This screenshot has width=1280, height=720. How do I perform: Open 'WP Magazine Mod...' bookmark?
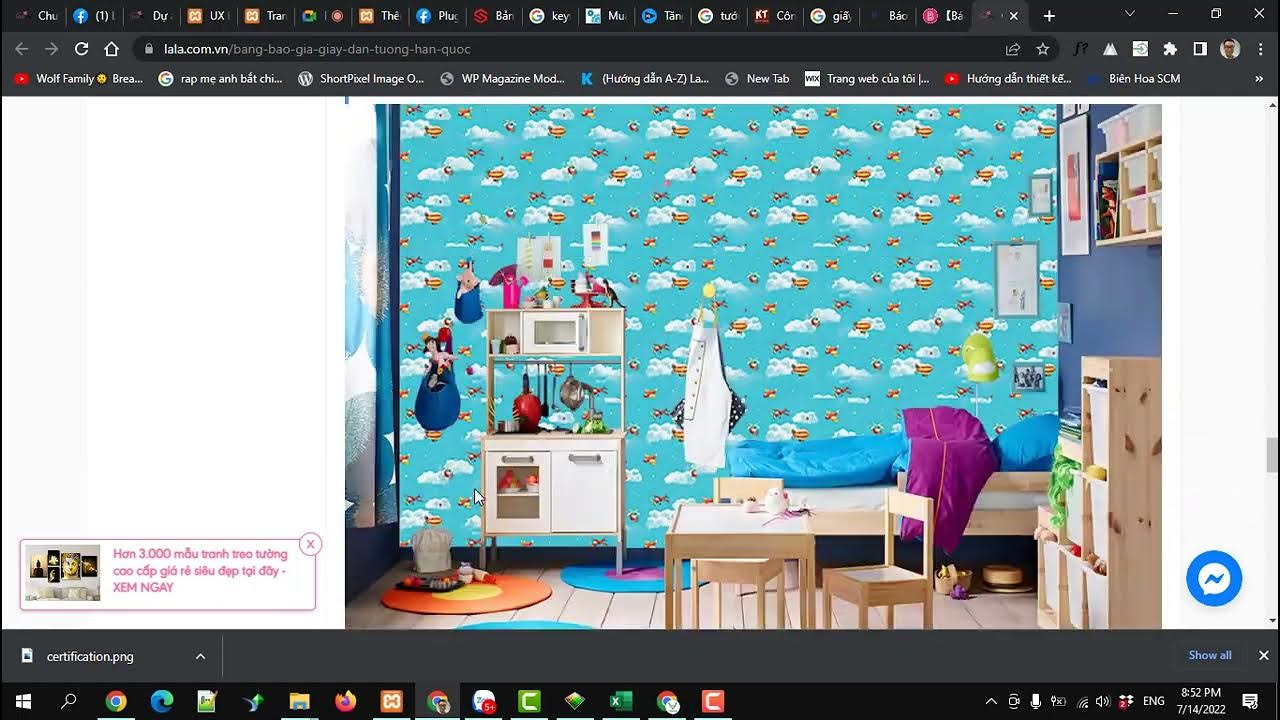(x=502, y=78)
